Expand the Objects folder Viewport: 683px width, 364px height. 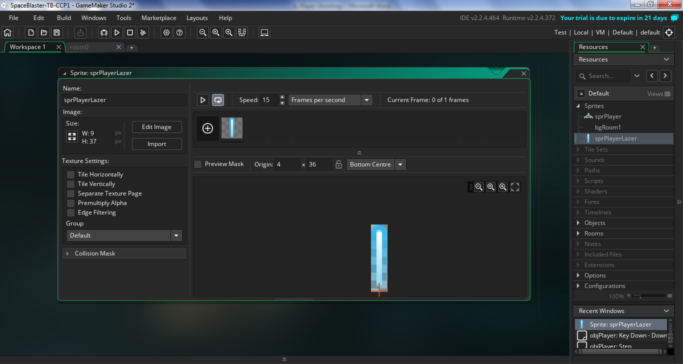[x=578, y=223]
